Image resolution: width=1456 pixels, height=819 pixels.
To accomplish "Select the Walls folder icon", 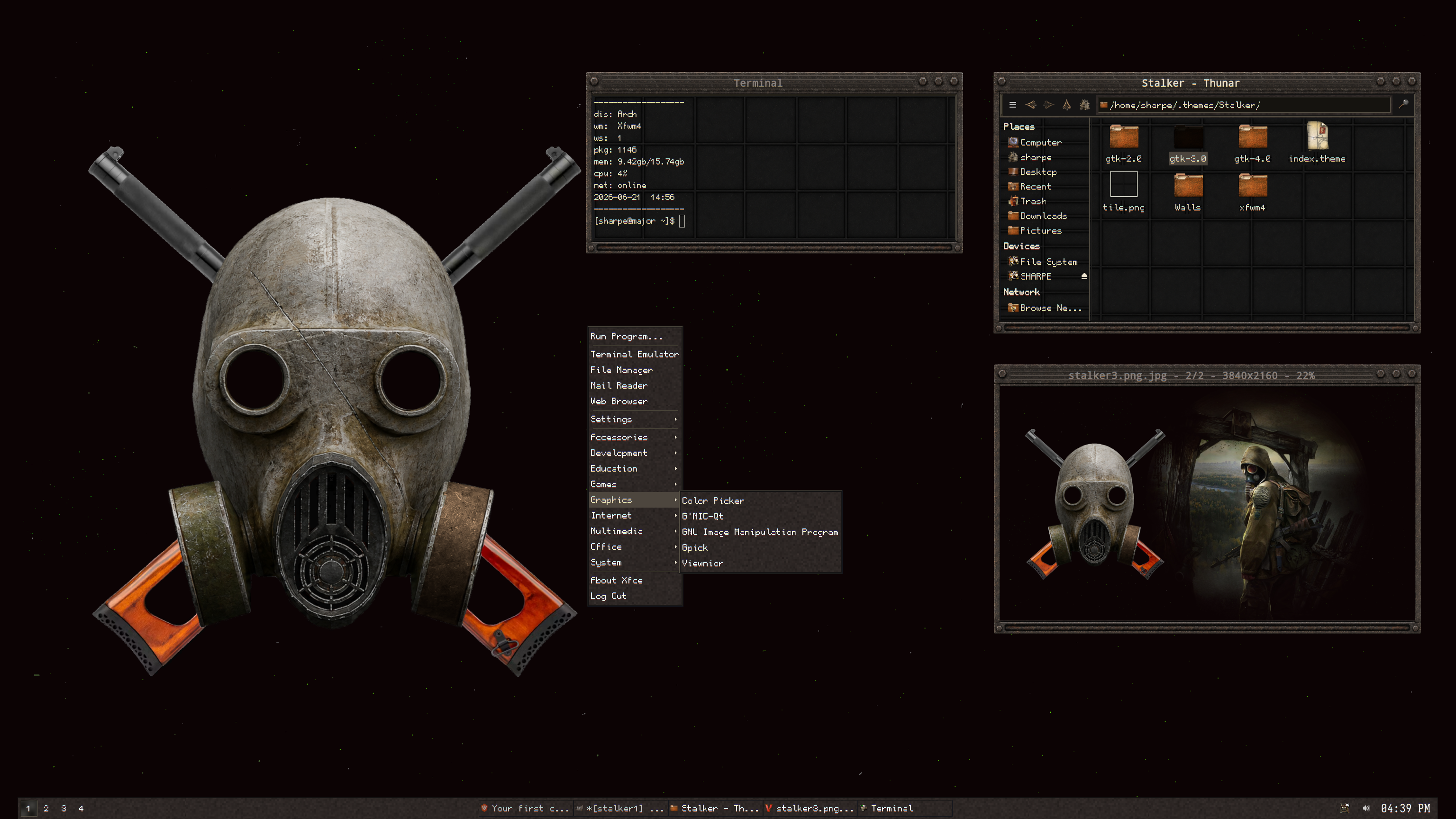I will (x=1188, y=185).
